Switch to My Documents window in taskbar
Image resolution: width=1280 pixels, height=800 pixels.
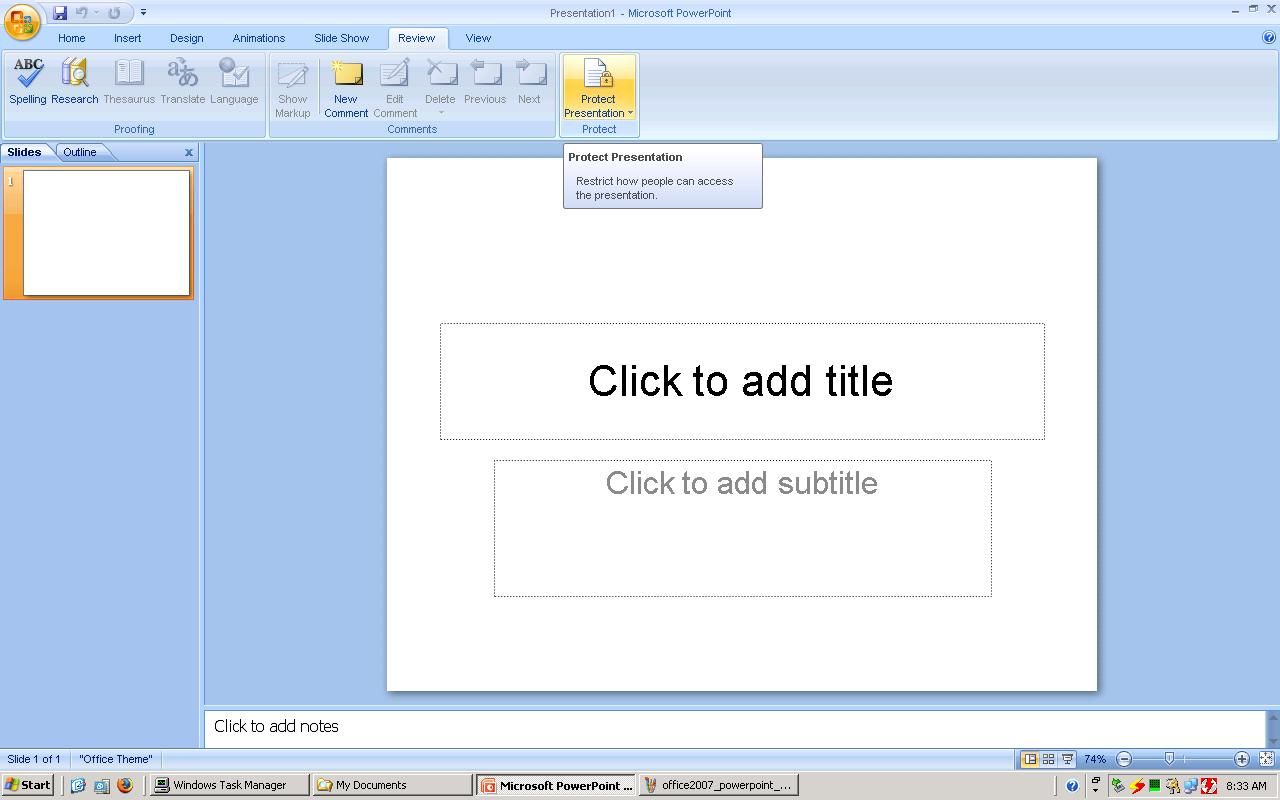pyautogui.click(x=392, y=785)
